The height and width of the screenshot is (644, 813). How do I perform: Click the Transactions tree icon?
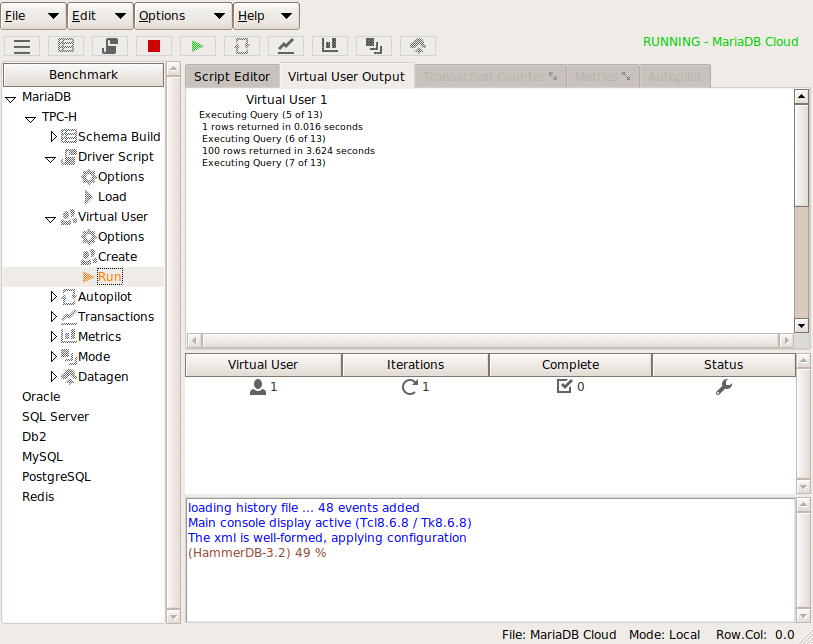pos(68,317)
